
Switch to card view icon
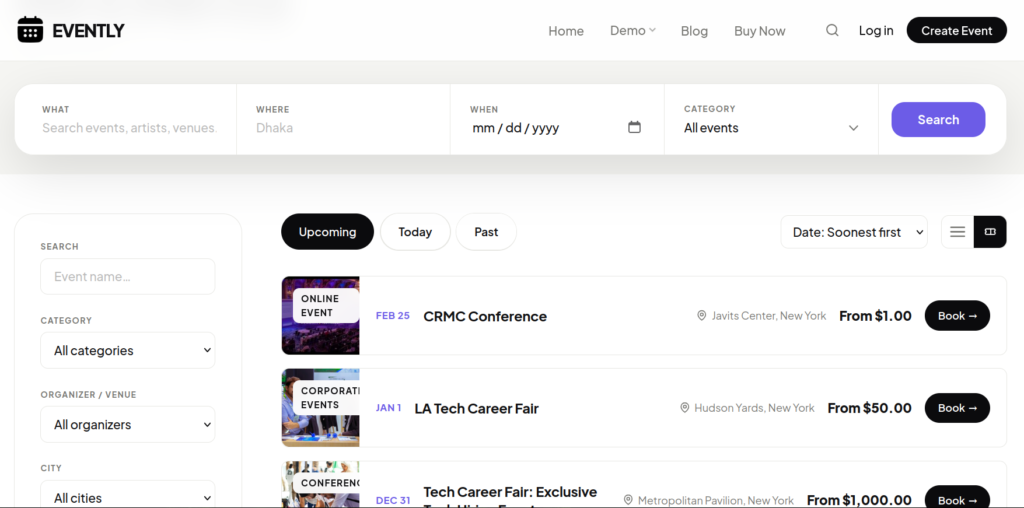point(990,232)
